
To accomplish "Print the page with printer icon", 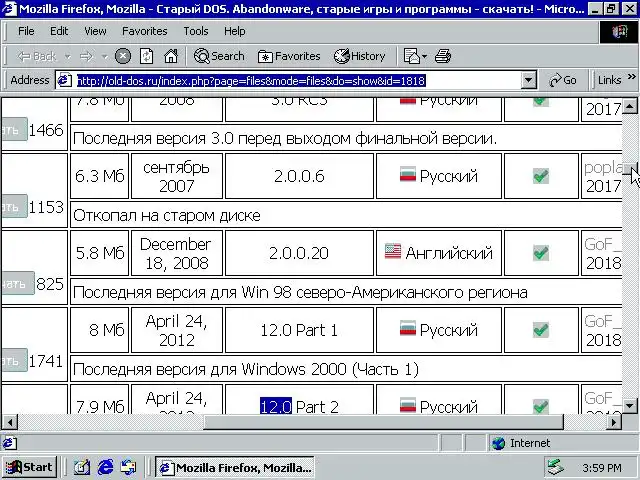I will (x=443, y=56).
